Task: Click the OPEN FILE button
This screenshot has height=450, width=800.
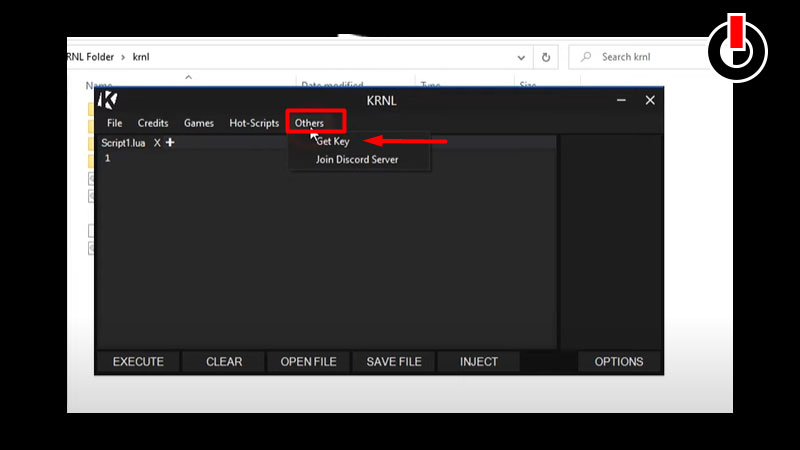Action: [308, 362]
